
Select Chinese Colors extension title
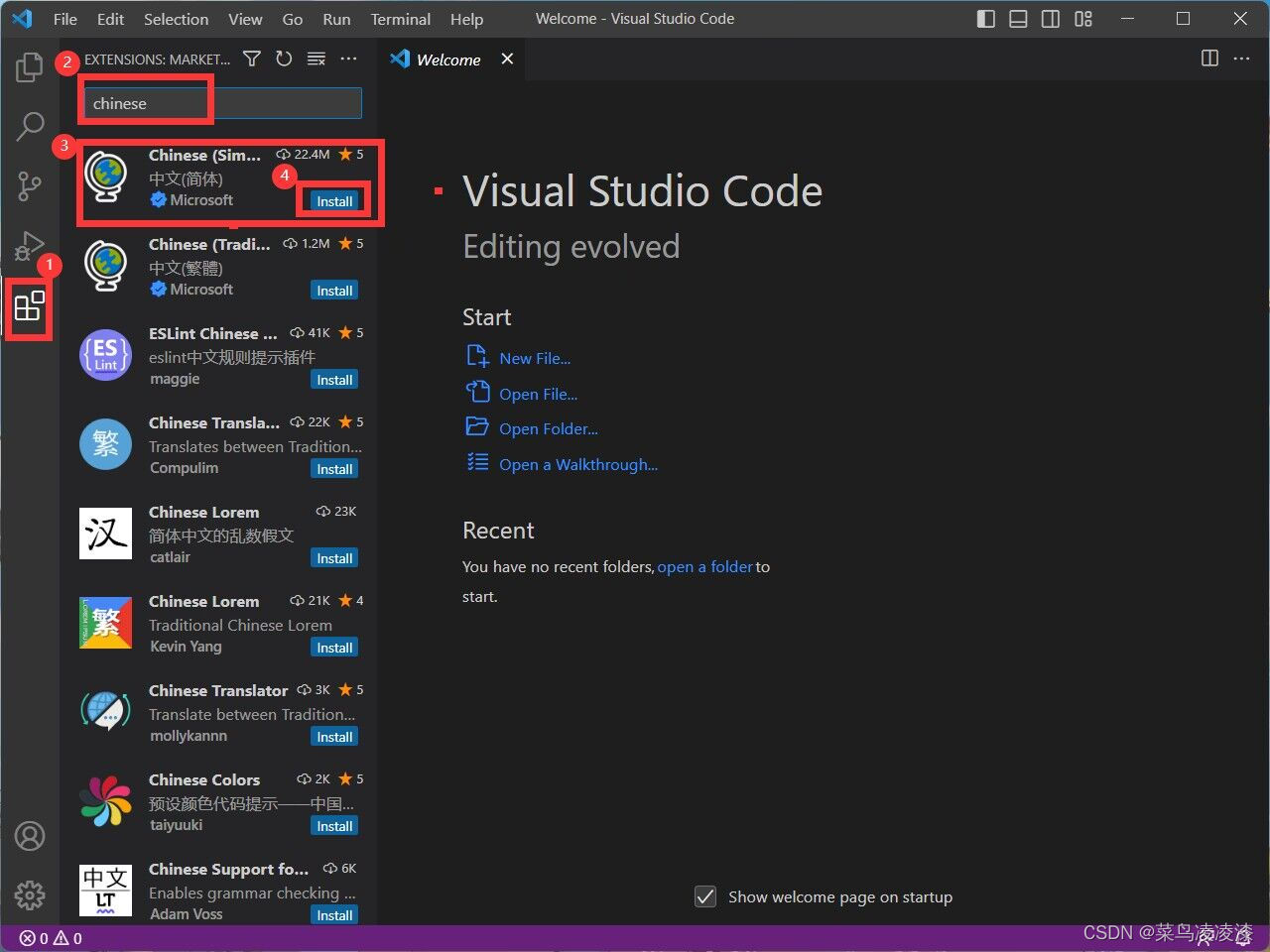[x=204, y=779]
